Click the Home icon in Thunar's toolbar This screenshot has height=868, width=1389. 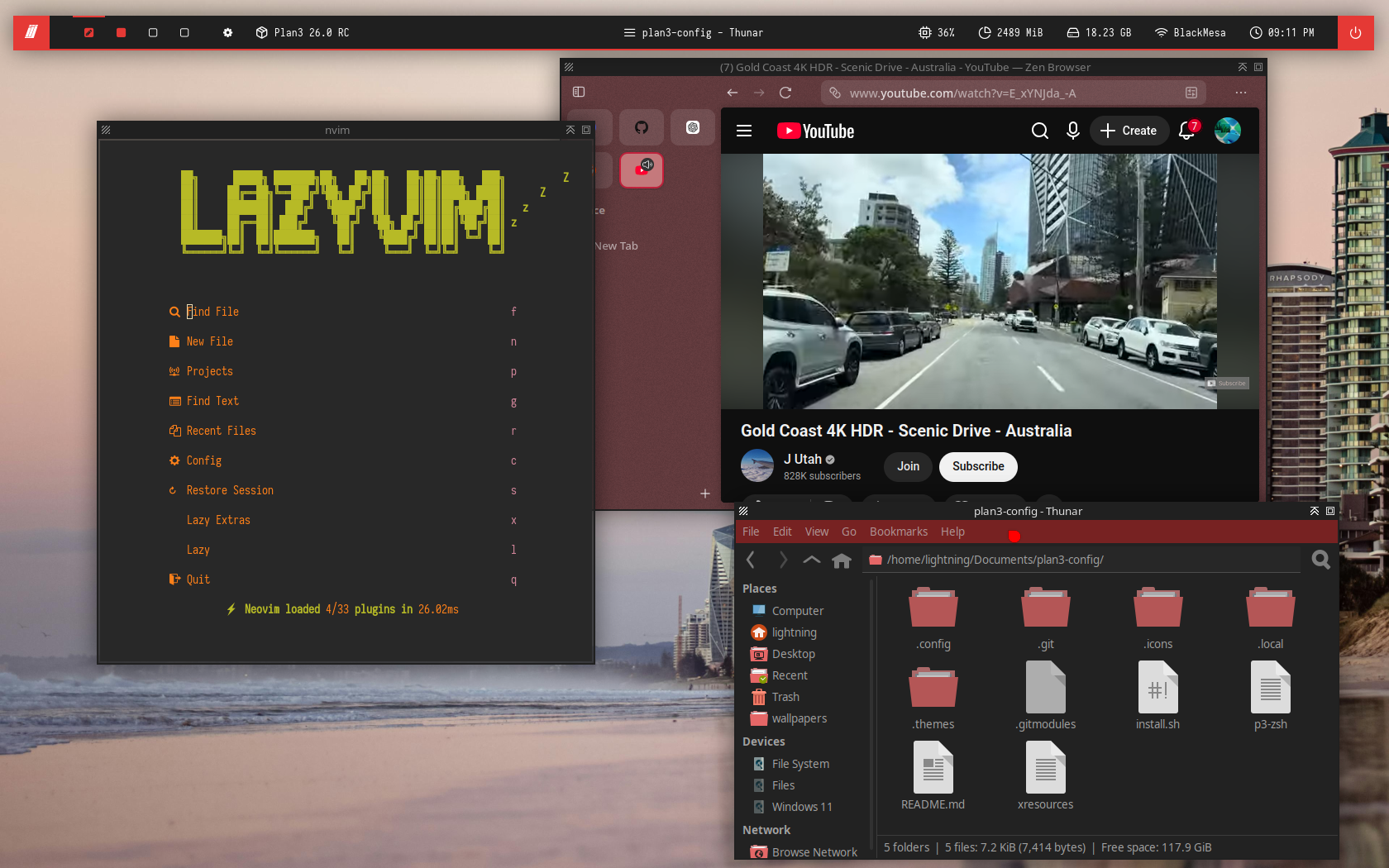pyautogui.click(x=842, y=560)
